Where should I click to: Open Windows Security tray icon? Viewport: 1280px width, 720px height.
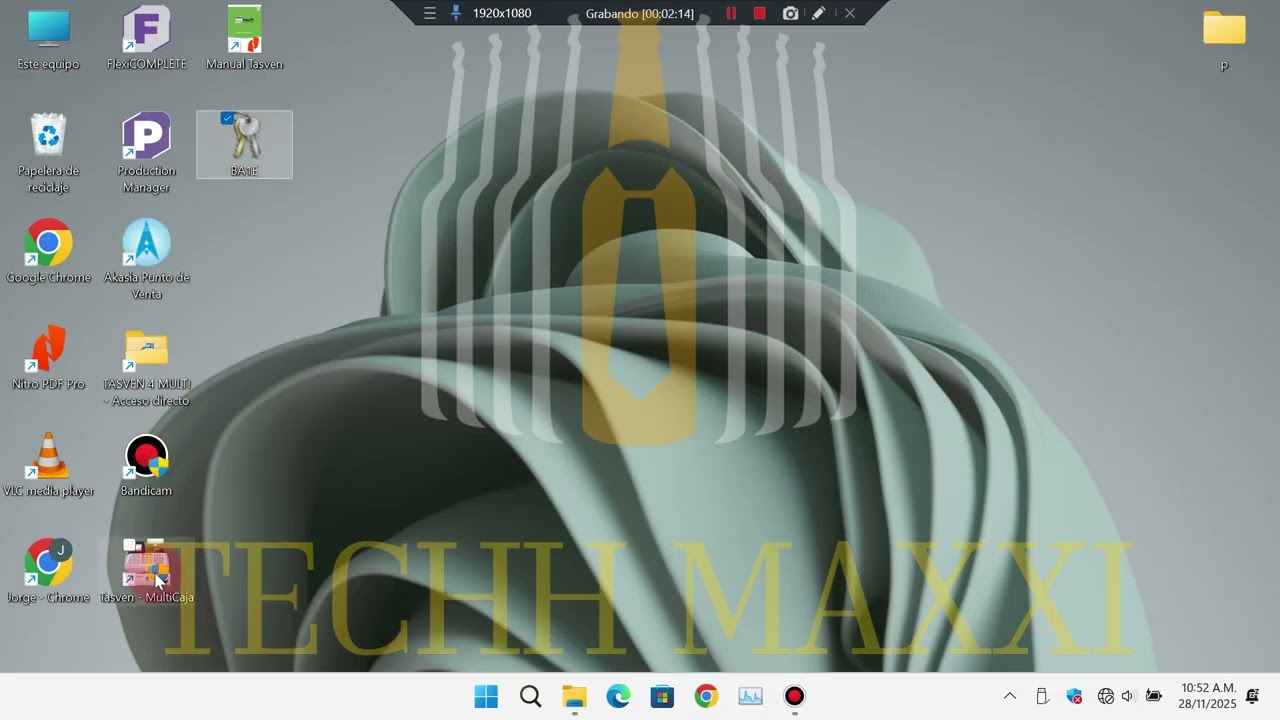(1074, 696)
